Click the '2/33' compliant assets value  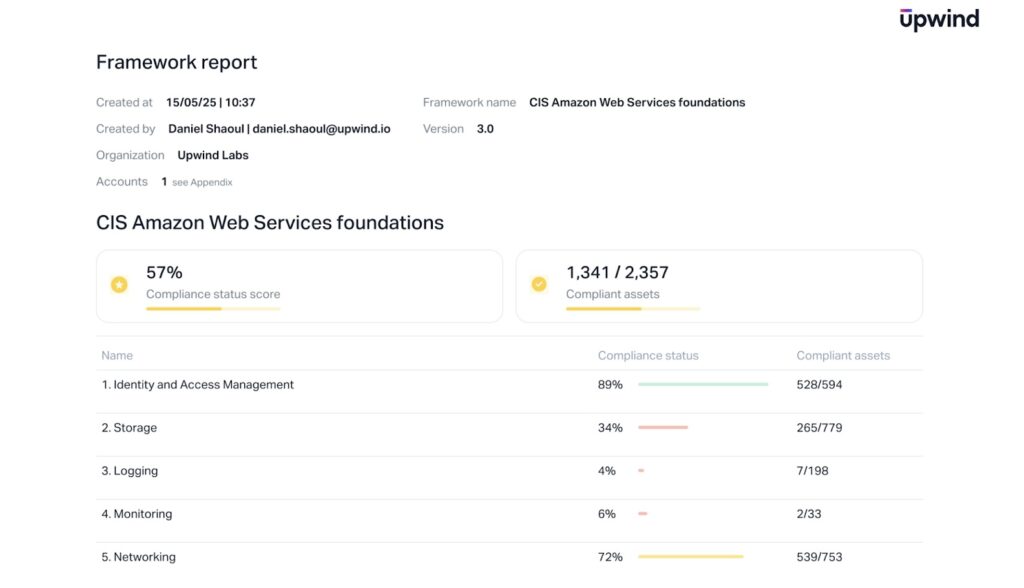(808, 514)
